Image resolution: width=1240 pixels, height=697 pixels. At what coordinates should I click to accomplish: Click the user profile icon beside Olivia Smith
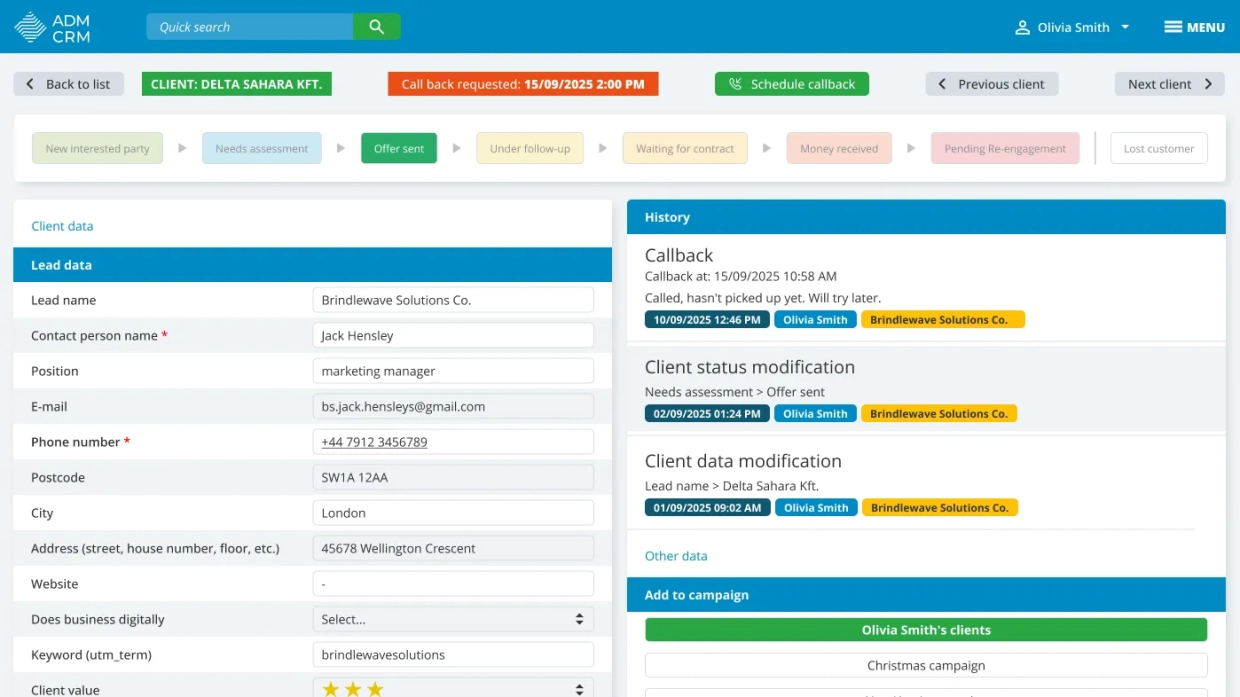pyautogui.click(x=1022, y=27)
